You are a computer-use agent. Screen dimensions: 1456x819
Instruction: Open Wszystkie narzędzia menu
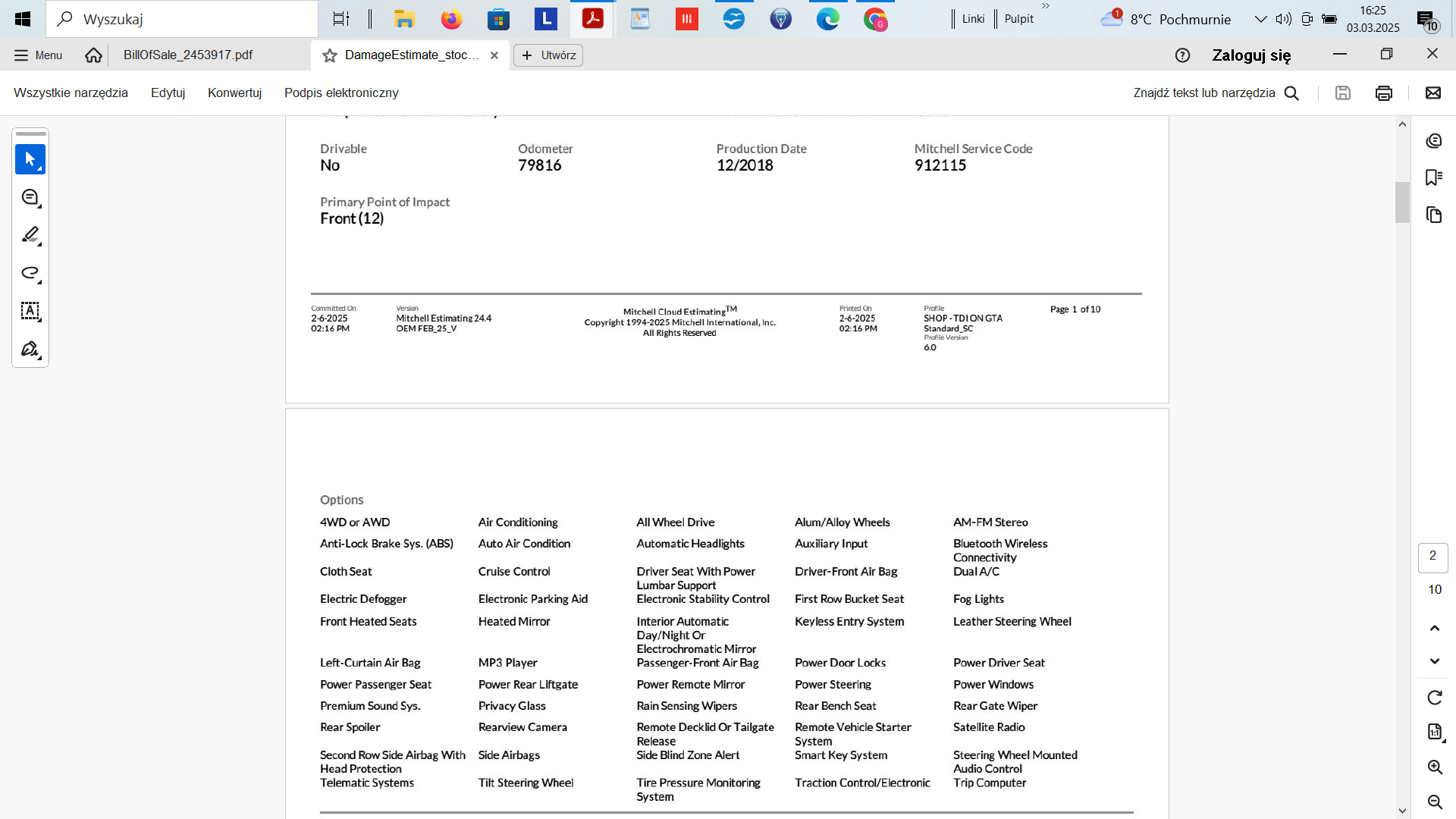coord(71,93)
